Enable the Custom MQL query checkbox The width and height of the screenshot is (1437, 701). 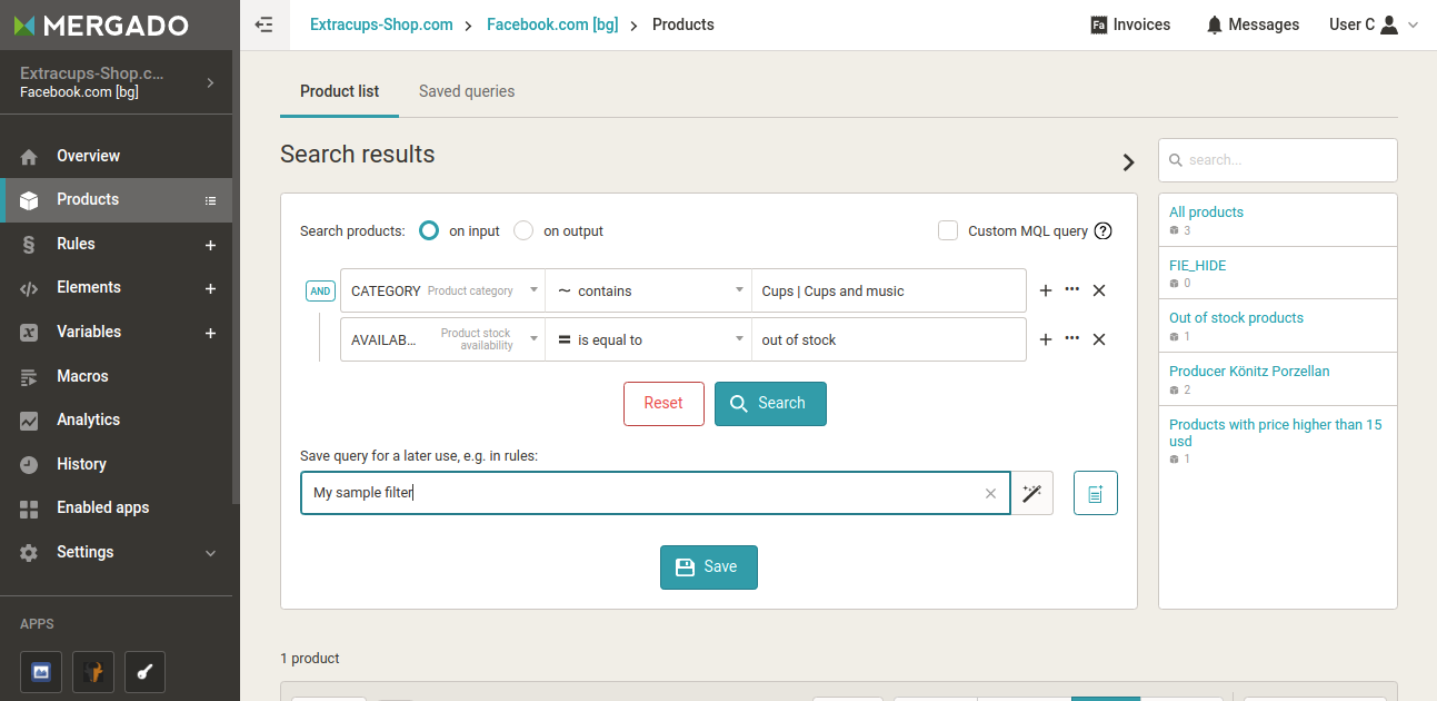pos(947,230)
